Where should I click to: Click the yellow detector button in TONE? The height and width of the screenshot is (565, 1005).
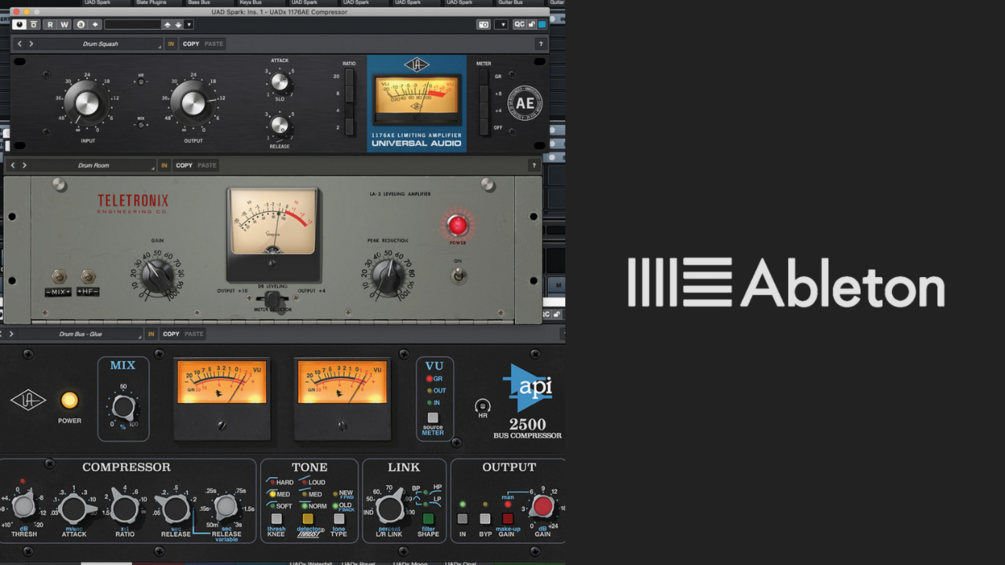(308, 519)
